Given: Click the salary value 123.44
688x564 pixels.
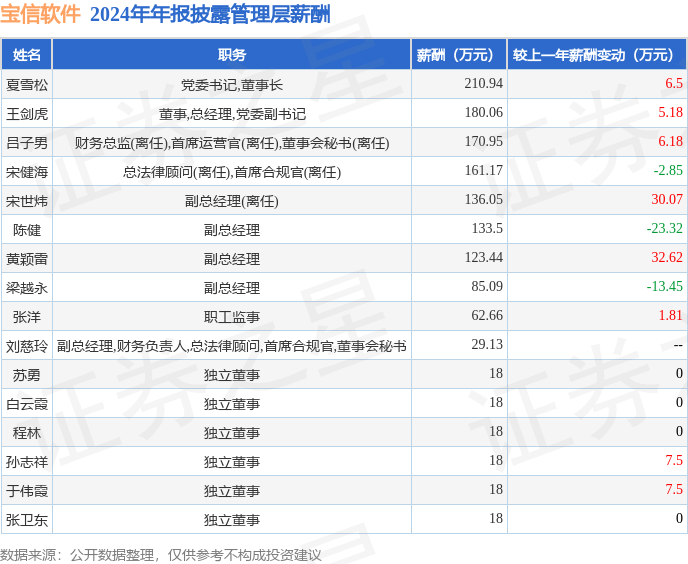Looking at the screenshot, I should point(484,257).
